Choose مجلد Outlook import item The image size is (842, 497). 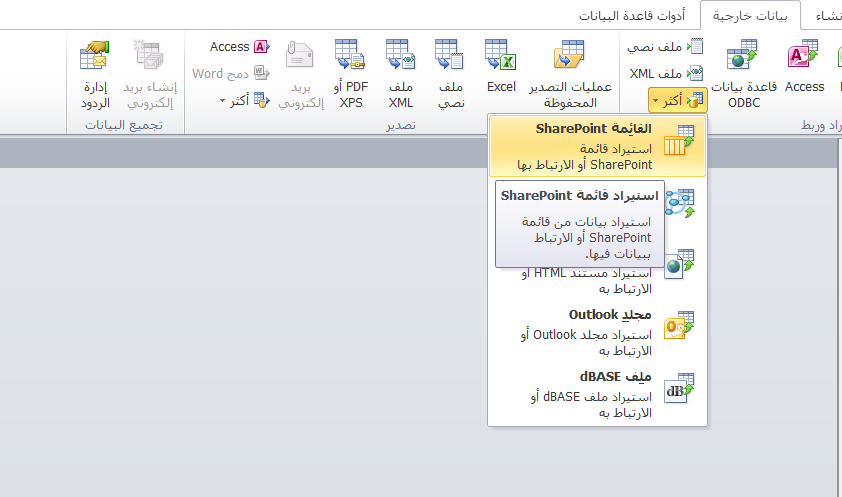597,332
